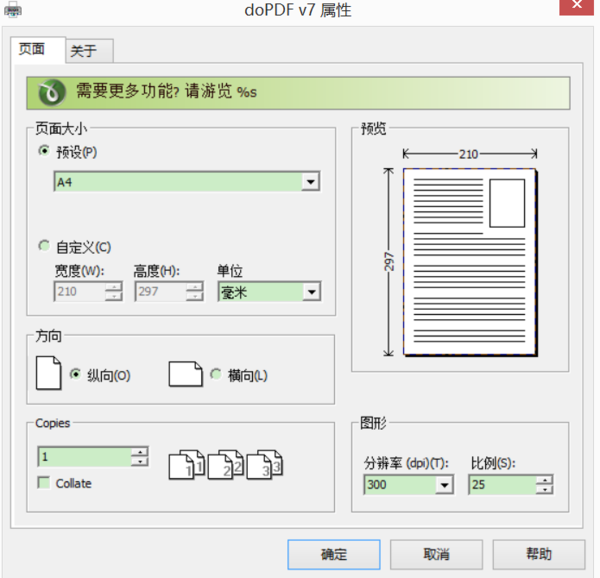Increase copies with the spinner up arrow
Image resolution: width=600 pixels, height=578 pixels.
[140, 452]
